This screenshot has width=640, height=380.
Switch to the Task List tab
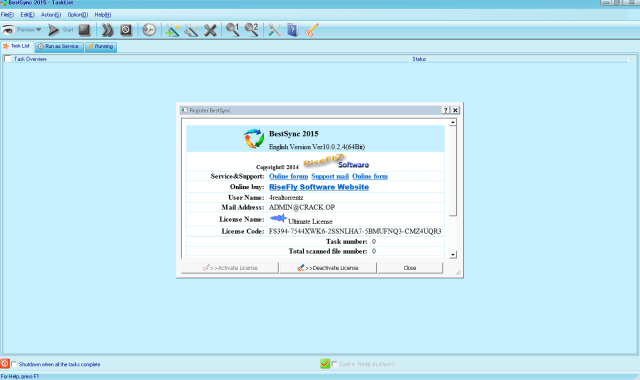[17, 46]
